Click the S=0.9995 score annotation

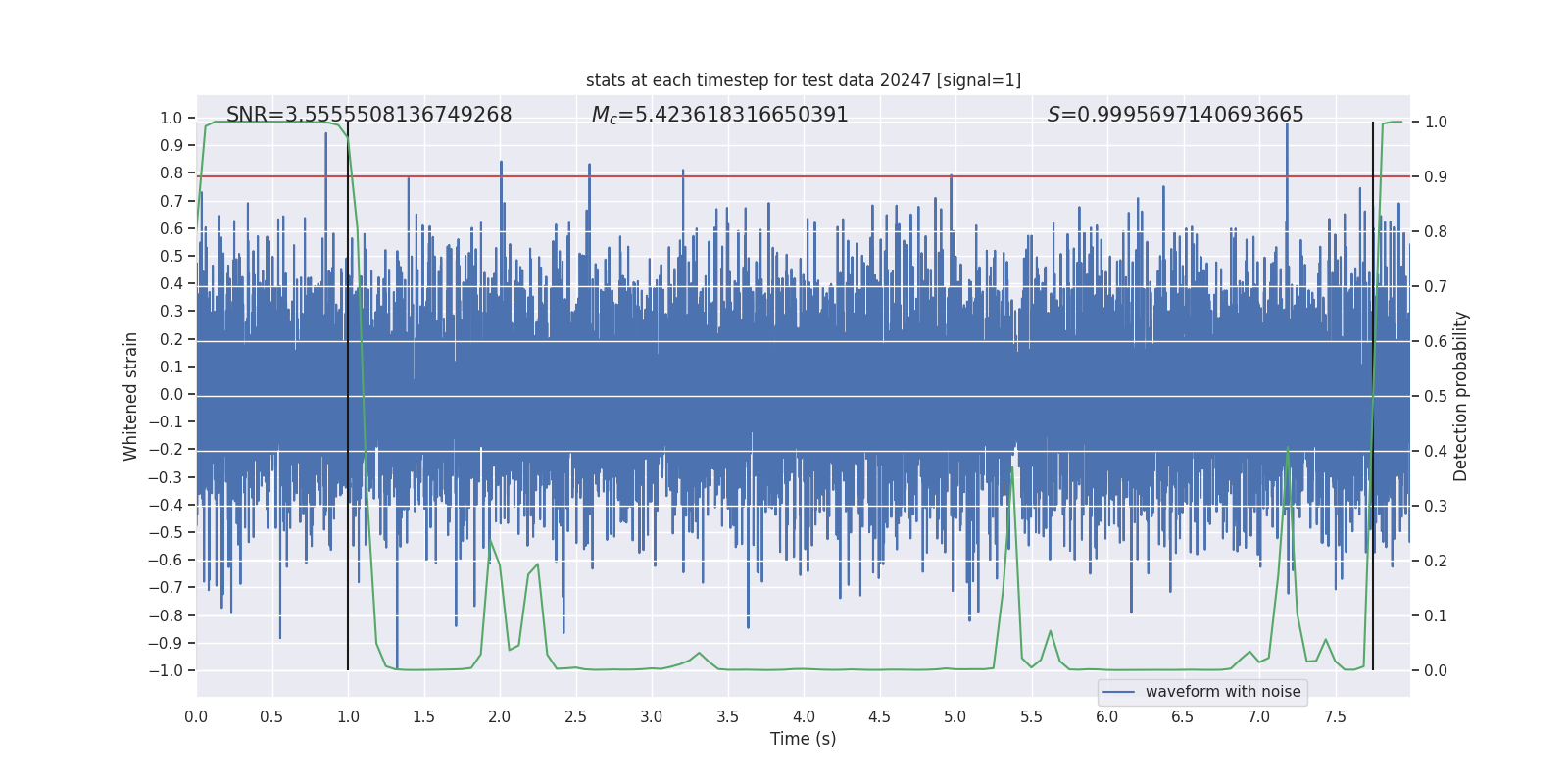tap(1175, 115)
